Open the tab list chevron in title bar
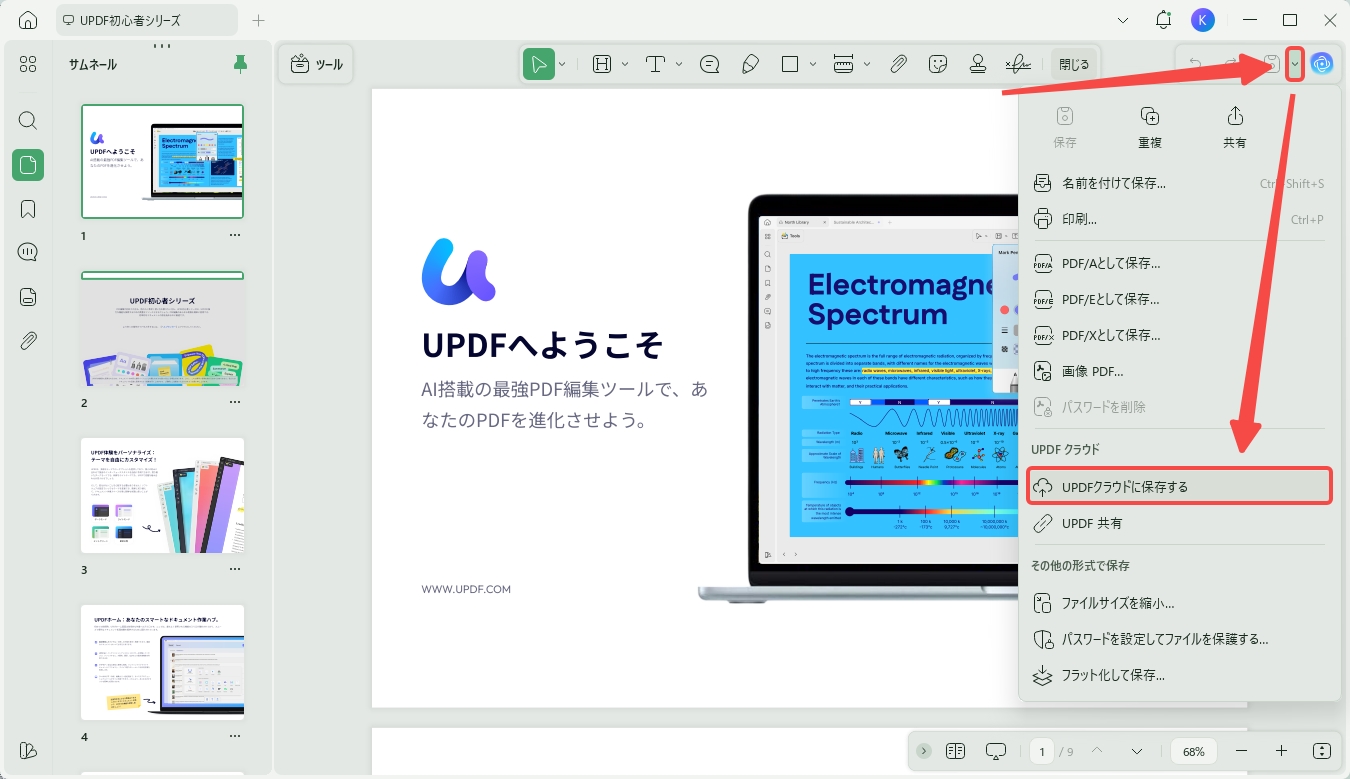 click(x=1123, y=20)
